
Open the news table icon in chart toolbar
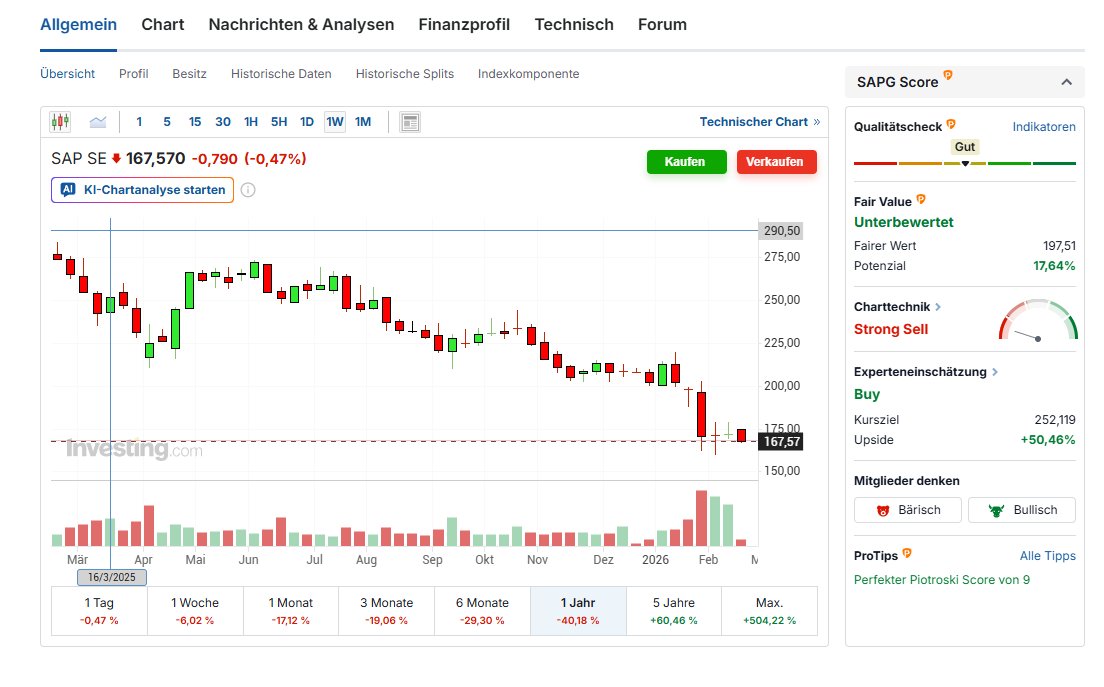coord(410,122)
